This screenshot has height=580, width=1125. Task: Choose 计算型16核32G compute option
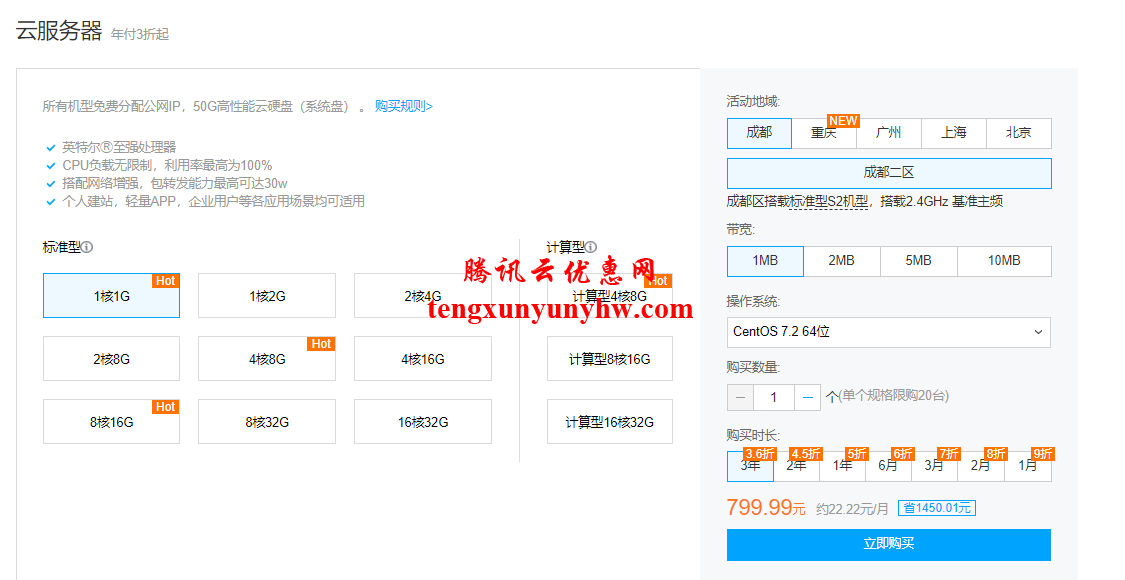coord(610,422)
